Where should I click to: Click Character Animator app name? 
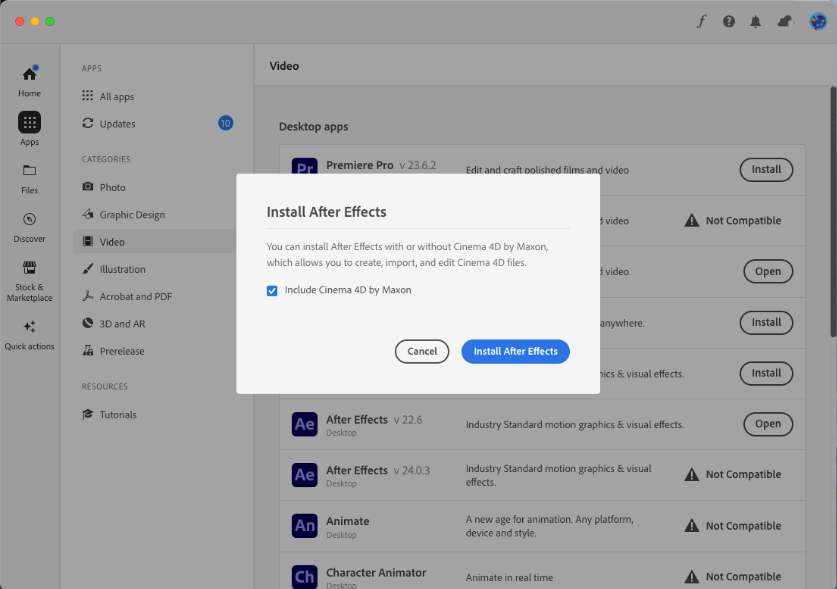click(x=376, y=572)
